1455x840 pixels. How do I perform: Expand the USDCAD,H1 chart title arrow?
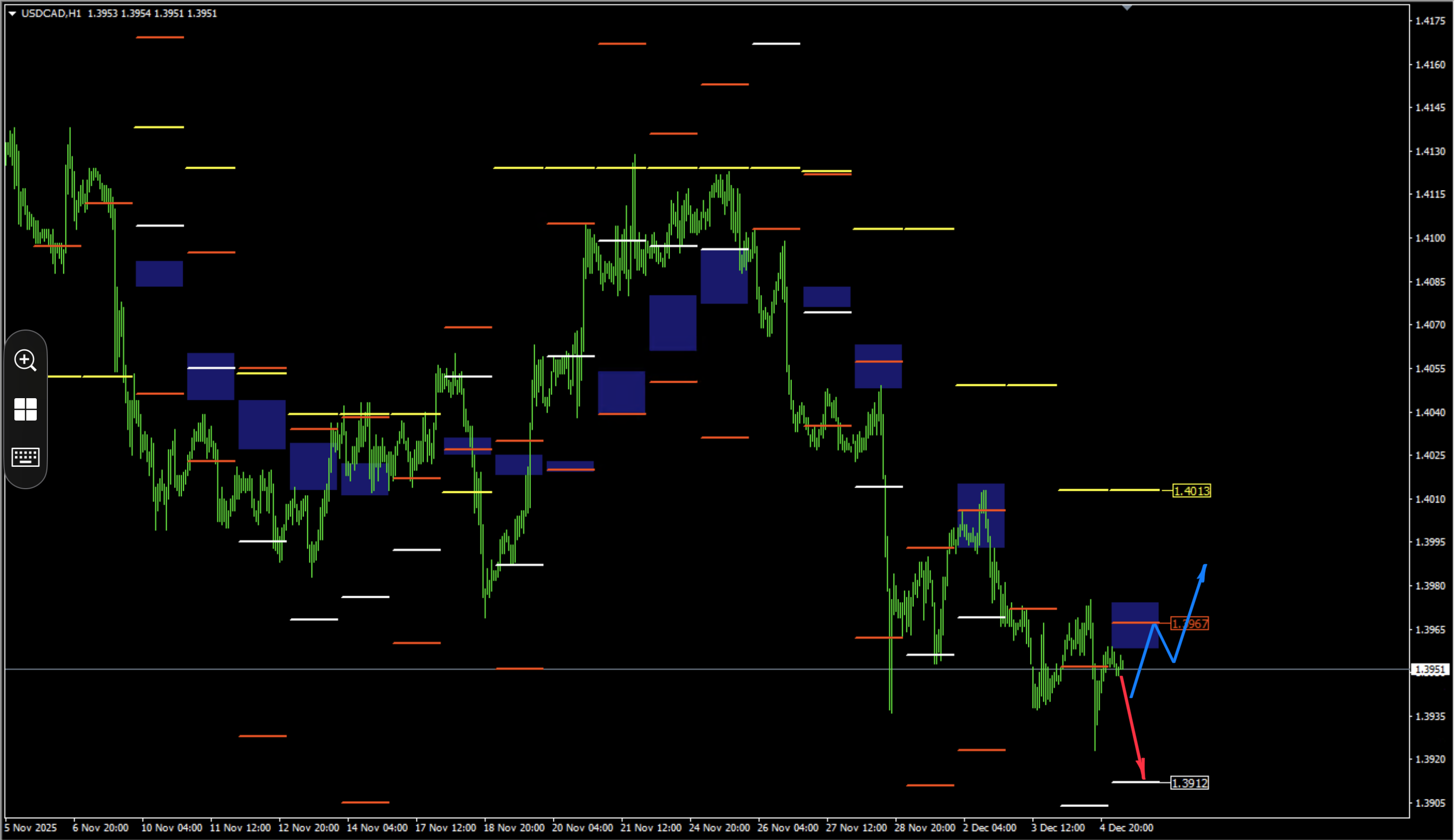tap(12, 13)
